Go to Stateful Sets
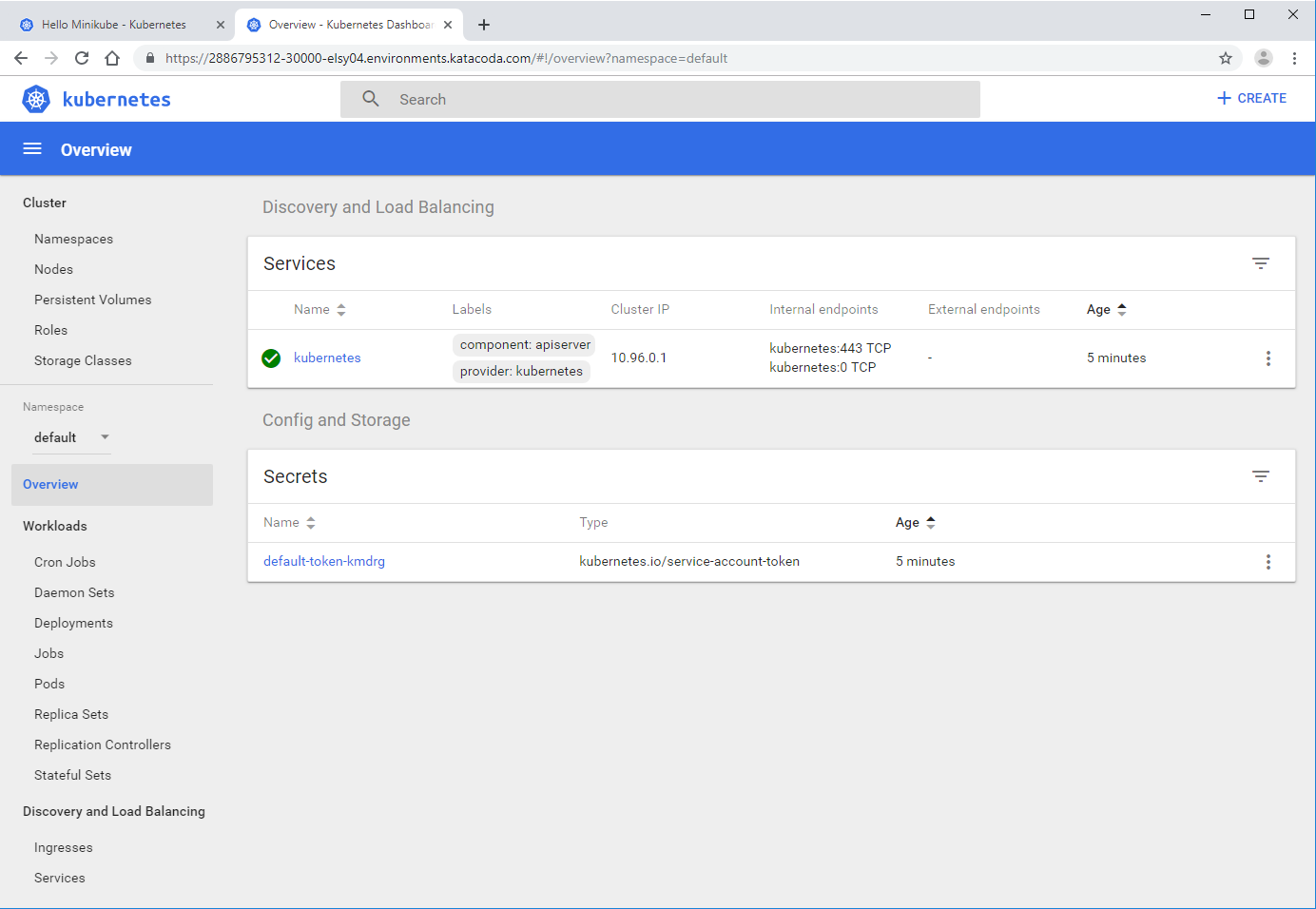Image resolution: width=1316 pixels, height=909 pixels. pos(72,775)
